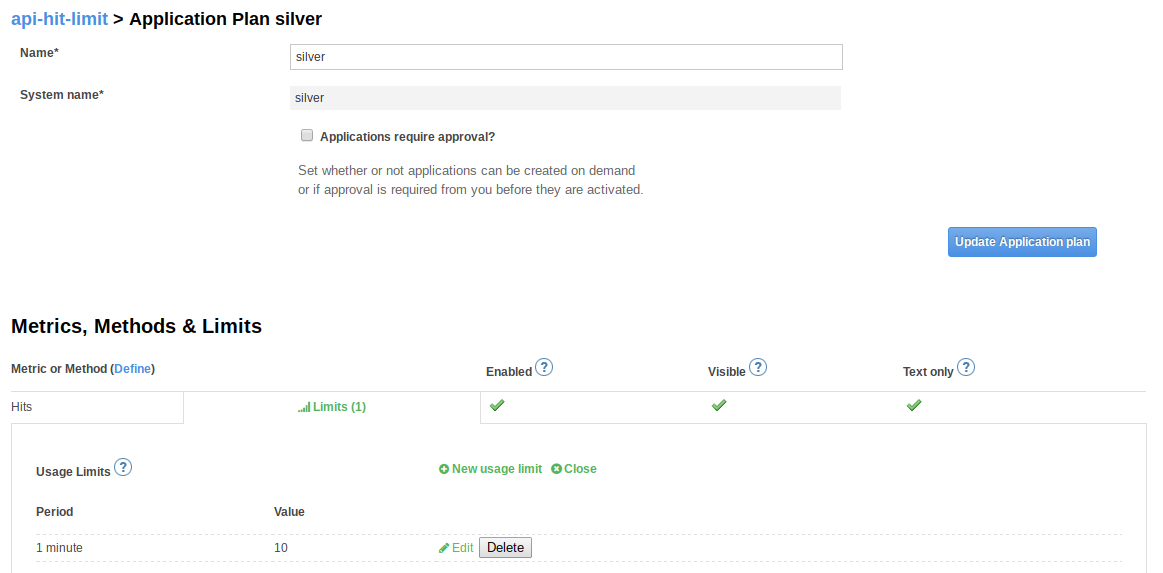Select the Hits metric row label
Image resolution: width=1163 pixels, height=573 pixels.
click(22, 407)
